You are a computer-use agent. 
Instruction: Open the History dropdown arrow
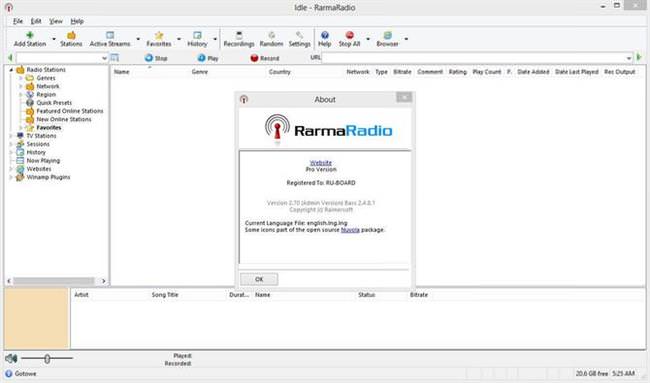pyautogui.click(x=215, y=39)
